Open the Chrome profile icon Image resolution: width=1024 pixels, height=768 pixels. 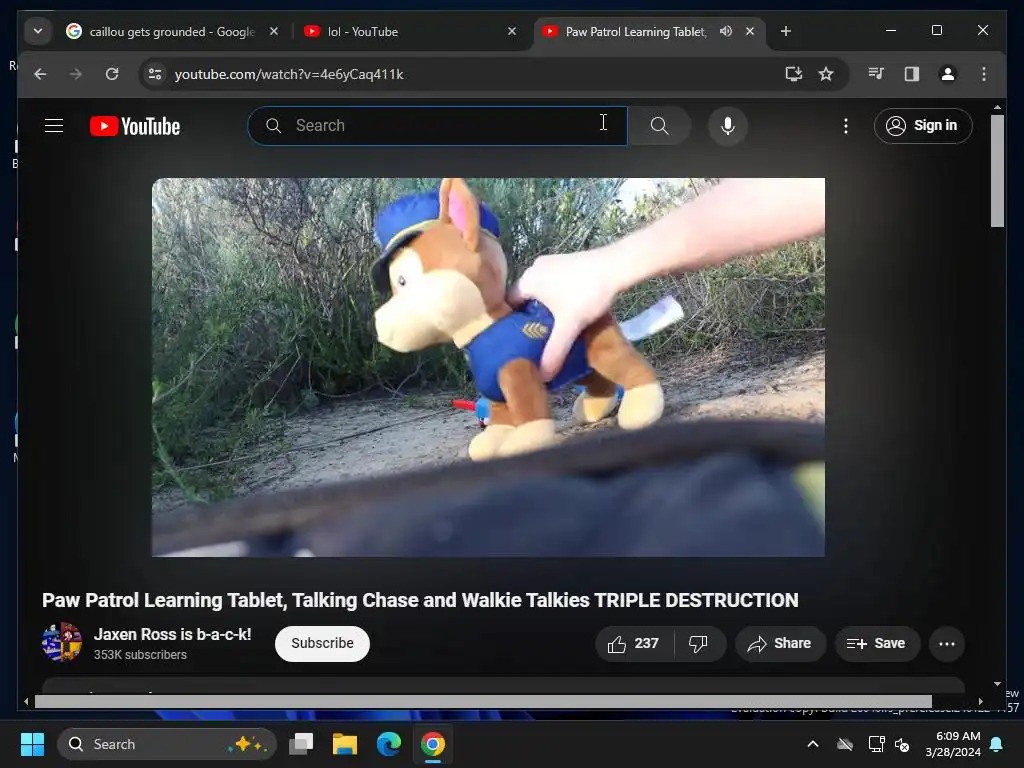point(948,74)
